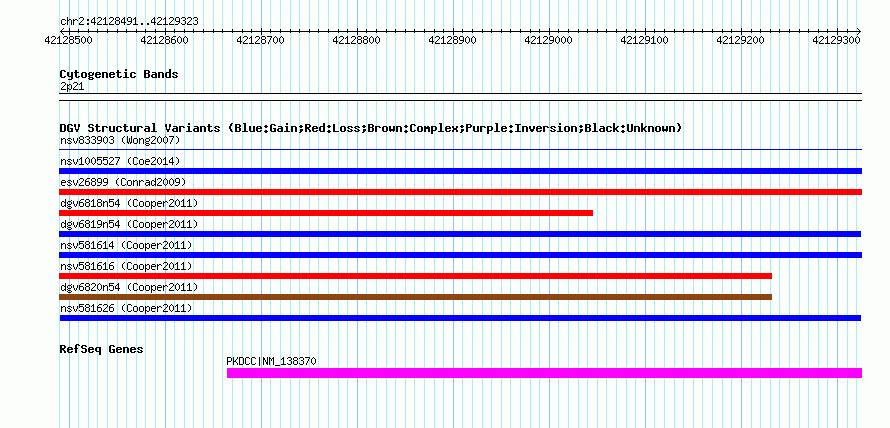Click the thin blue nsv833903 variant line
The image size is (890, 428).
[461, 150]
